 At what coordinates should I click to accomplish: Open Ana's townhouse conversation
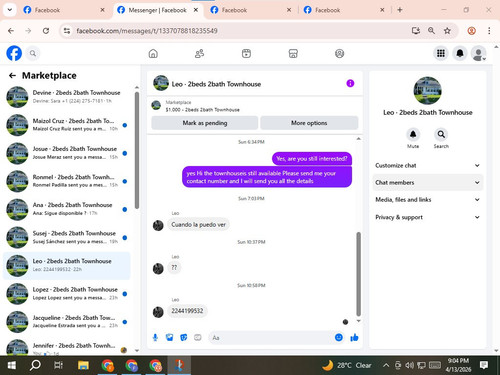tap(67, 209)
